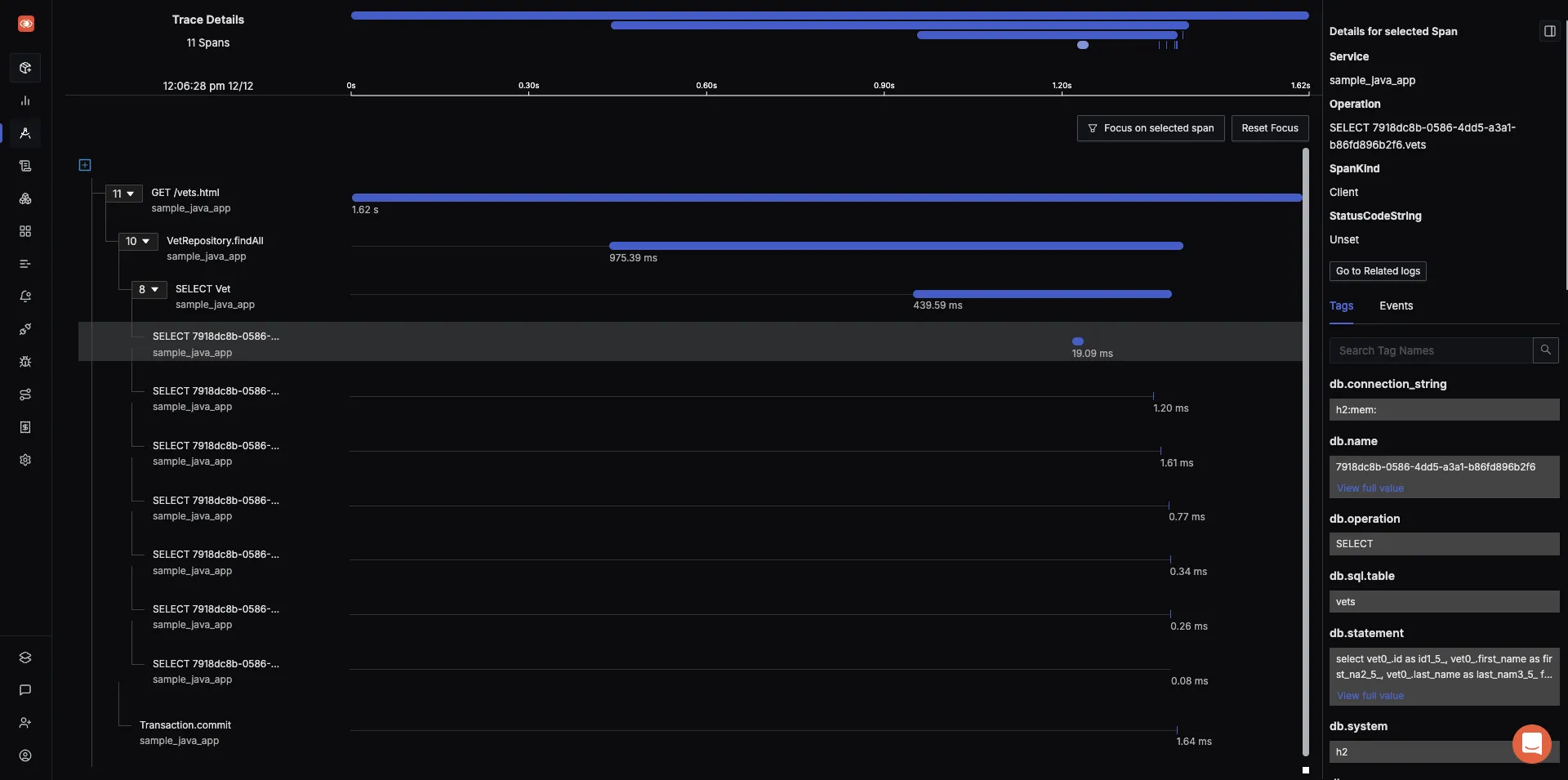Open the account profile icon
The height and width of the screenshot is (780, 1568).
pos(25,755)
